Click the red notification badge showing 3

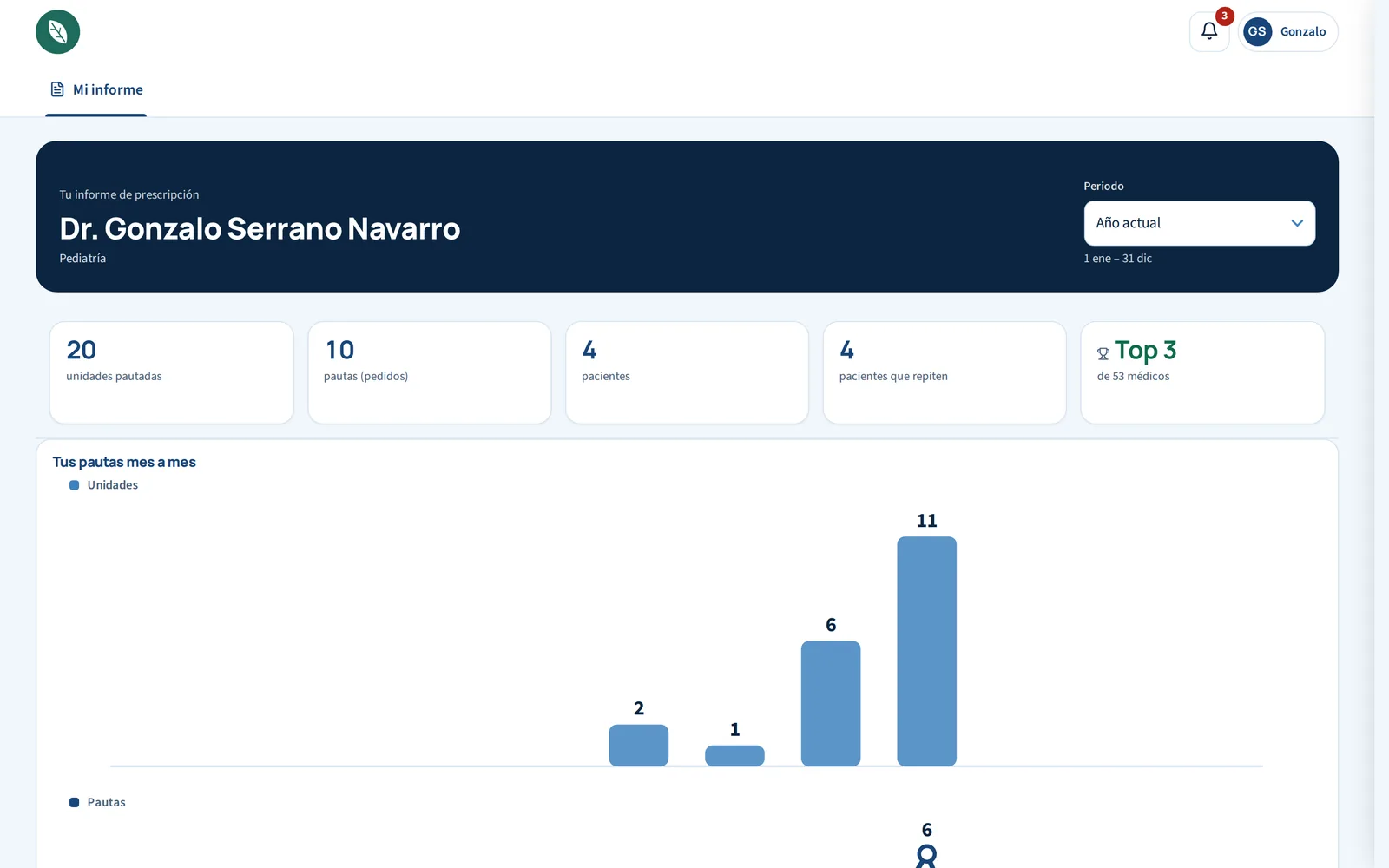tap(1224, 16)
